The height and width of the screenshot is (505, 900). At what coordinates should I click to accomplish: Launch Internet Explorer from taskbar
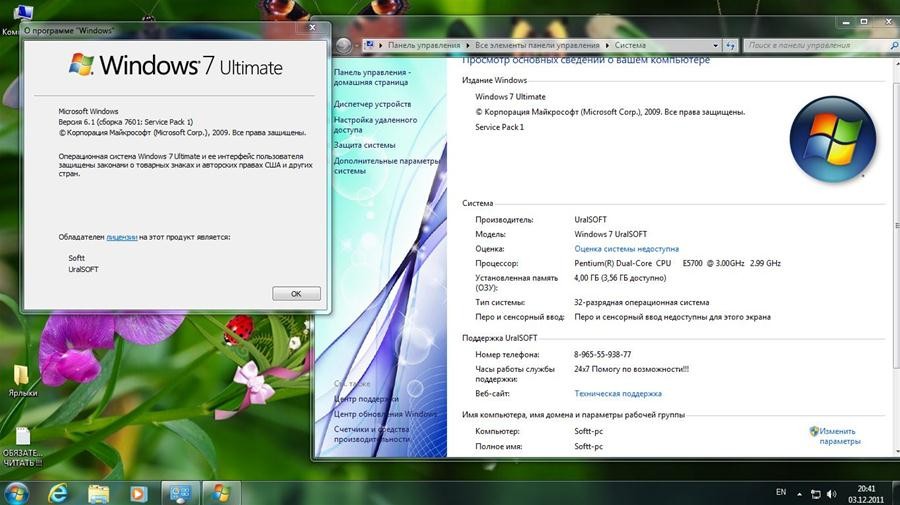click(x=58, y=493)
